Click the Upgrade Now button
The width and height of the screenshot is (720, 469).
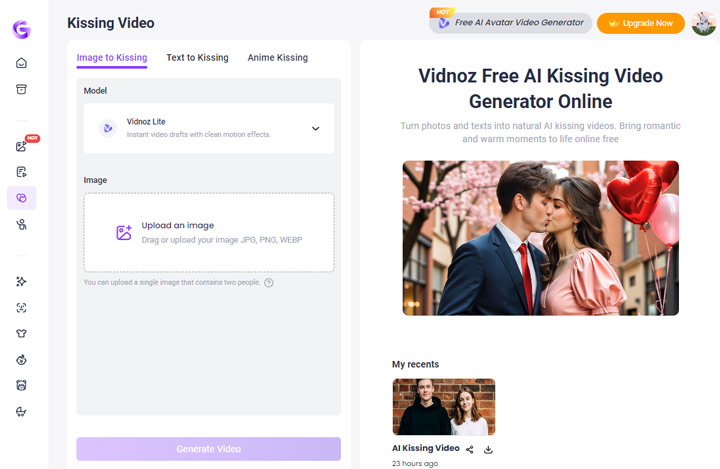coord(641,23)
